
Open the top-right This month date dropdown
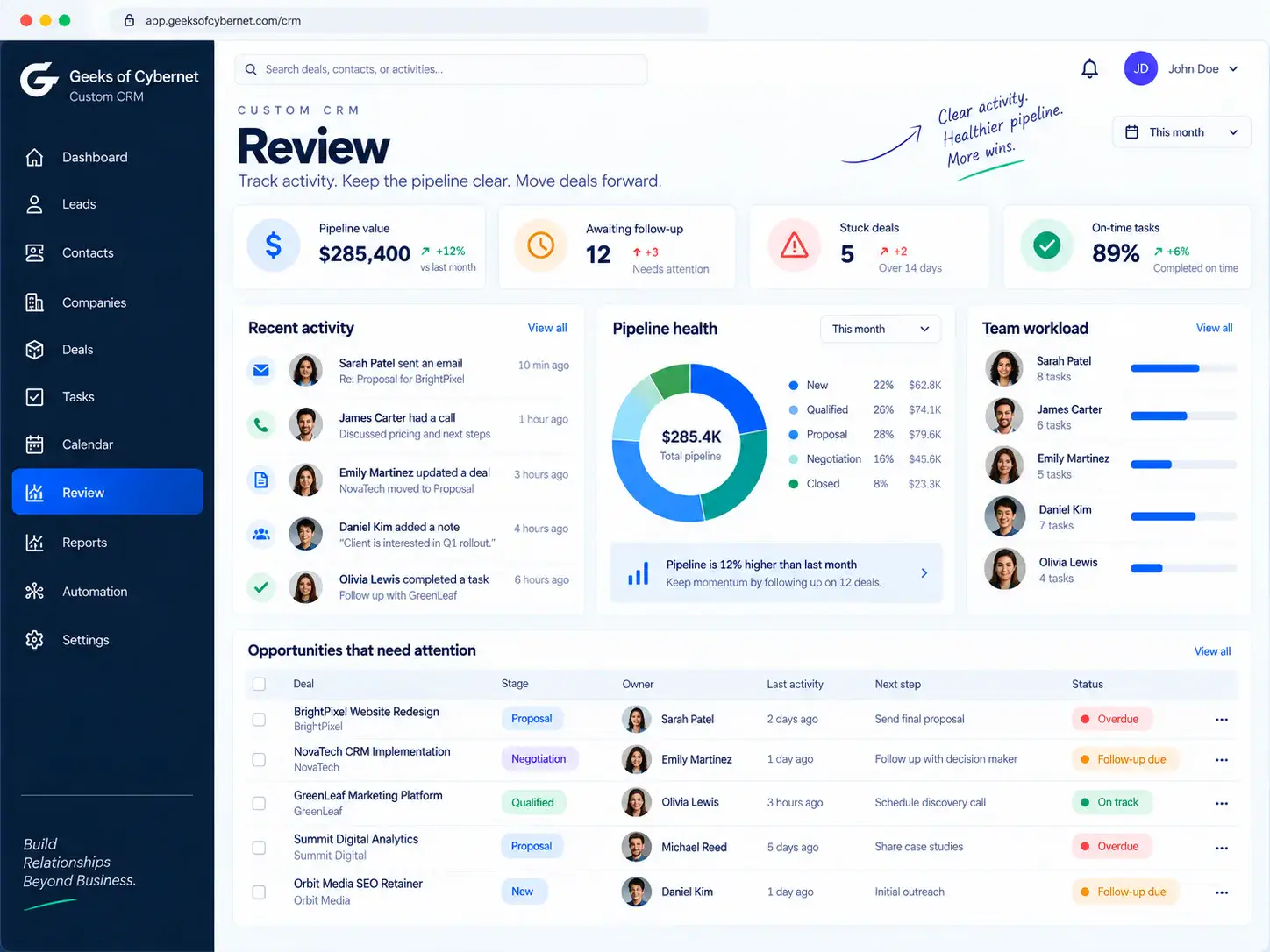pos(1181,132)
